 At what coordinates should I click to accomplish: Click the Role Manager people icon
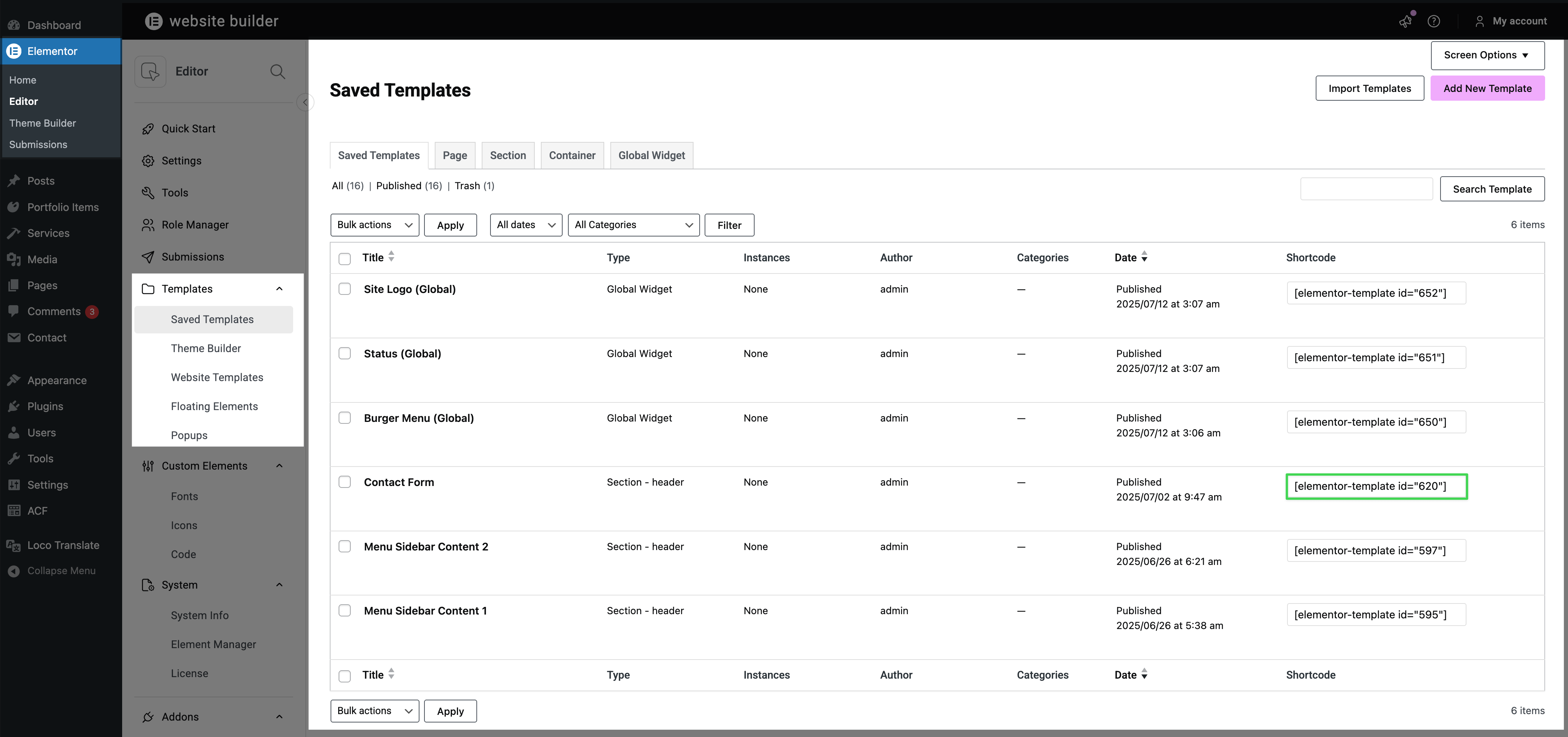[148, 225]
